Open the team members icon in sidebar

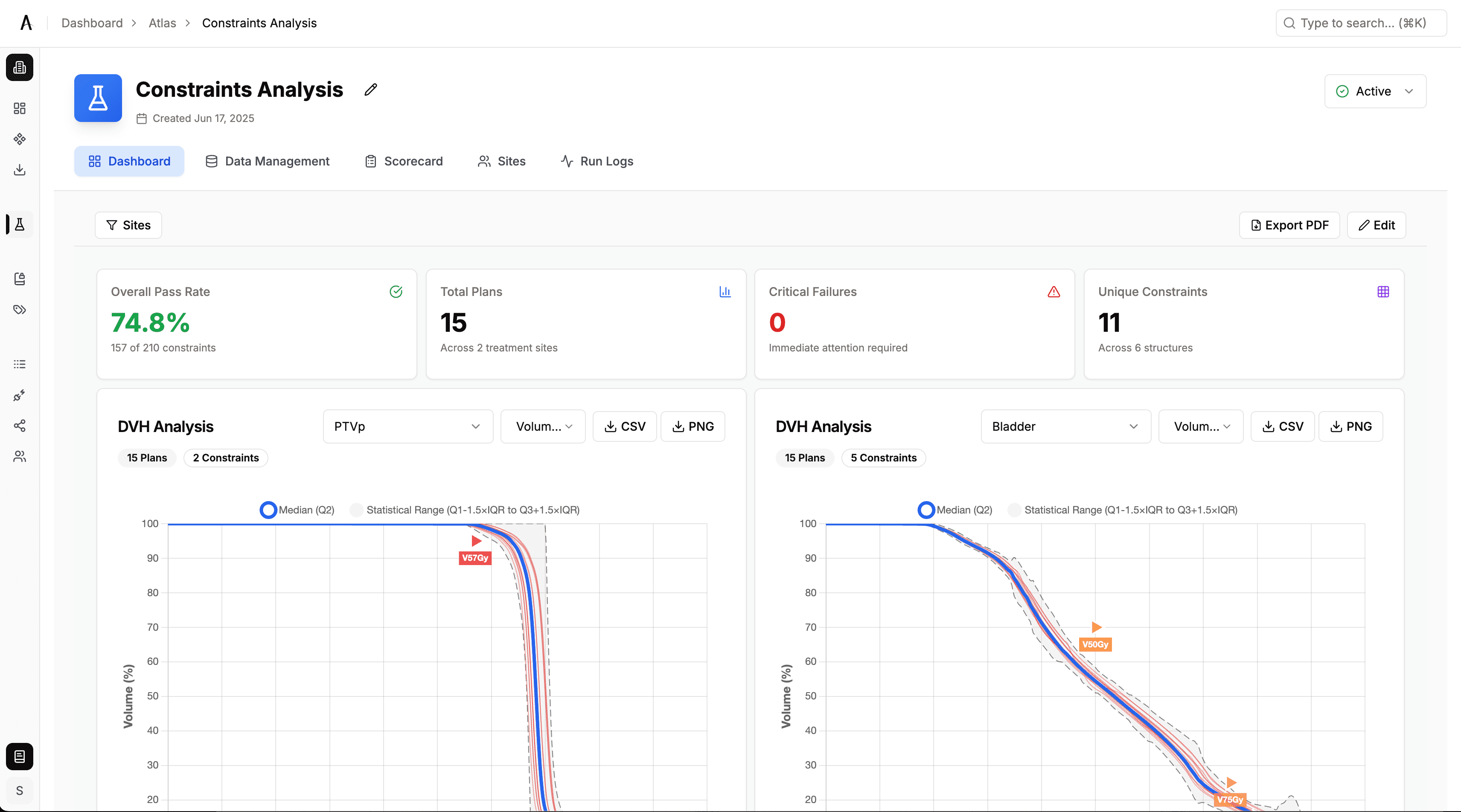[19, 456]
